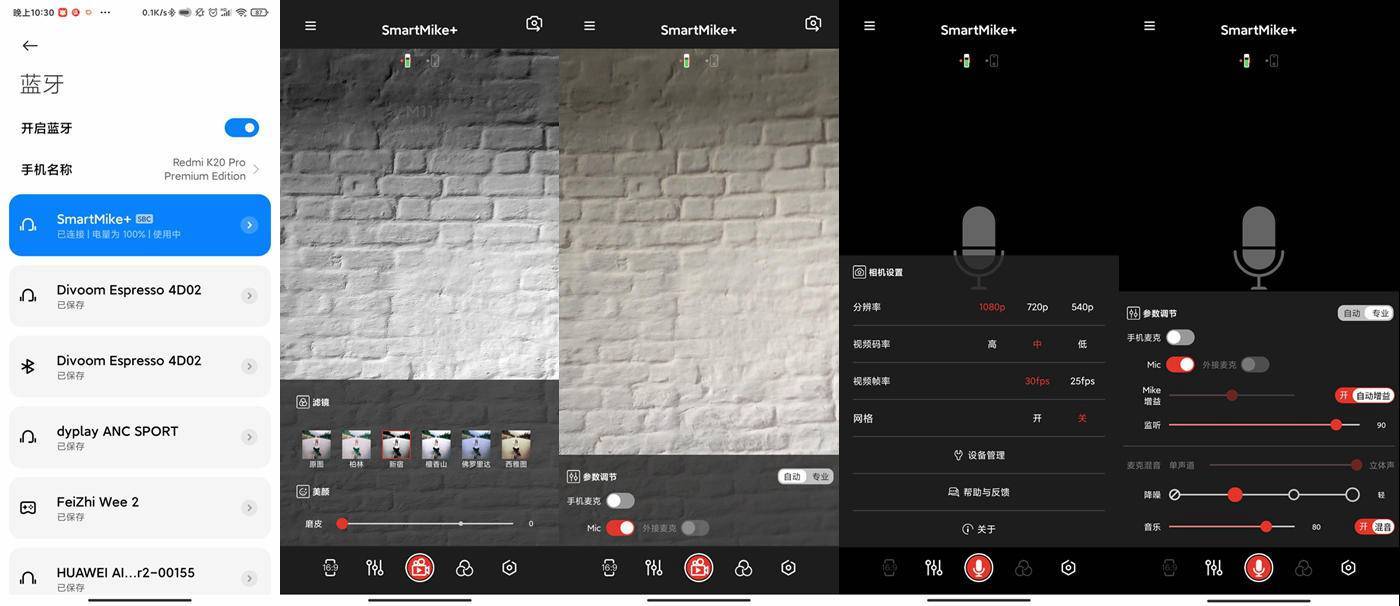Tap the video record button below 磨皮 slider
This screenshot has width=1400, height=606.
coord(419,568)
